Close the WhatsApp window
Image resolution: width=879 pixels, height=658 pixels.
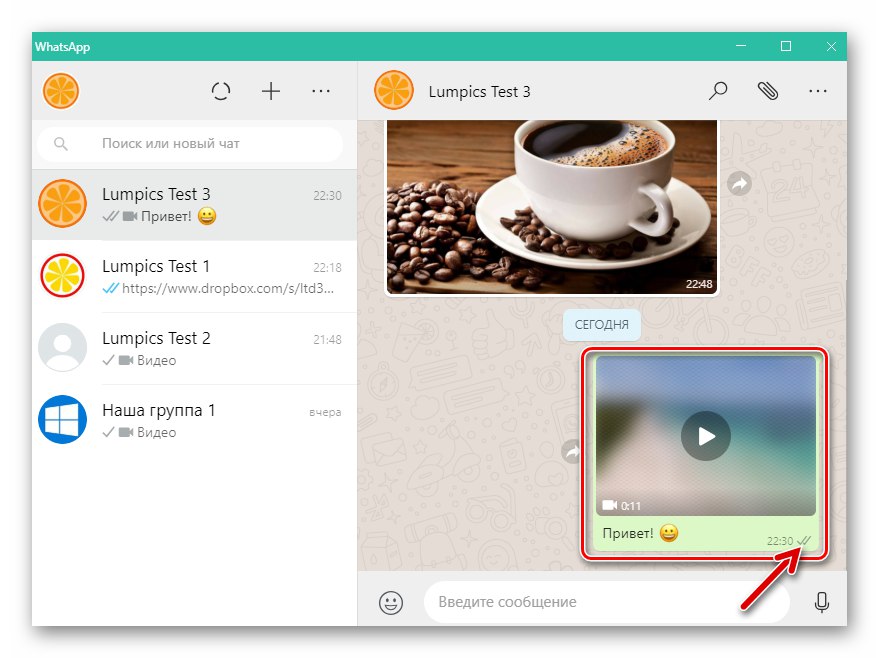[x=831, y=46]
